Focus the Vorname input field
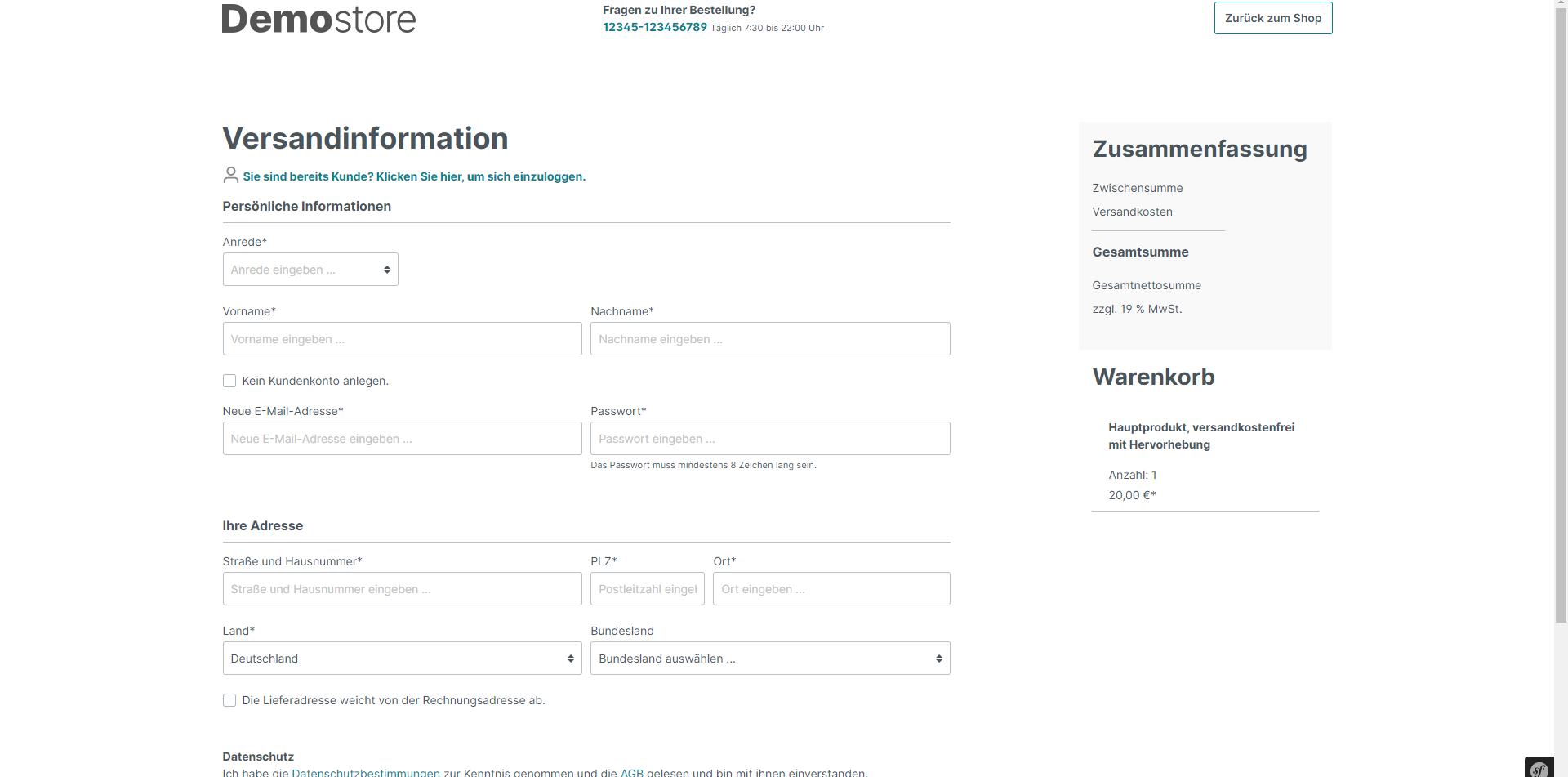Viewport: 1568px width, 777px height. click(x=402, y=339)
